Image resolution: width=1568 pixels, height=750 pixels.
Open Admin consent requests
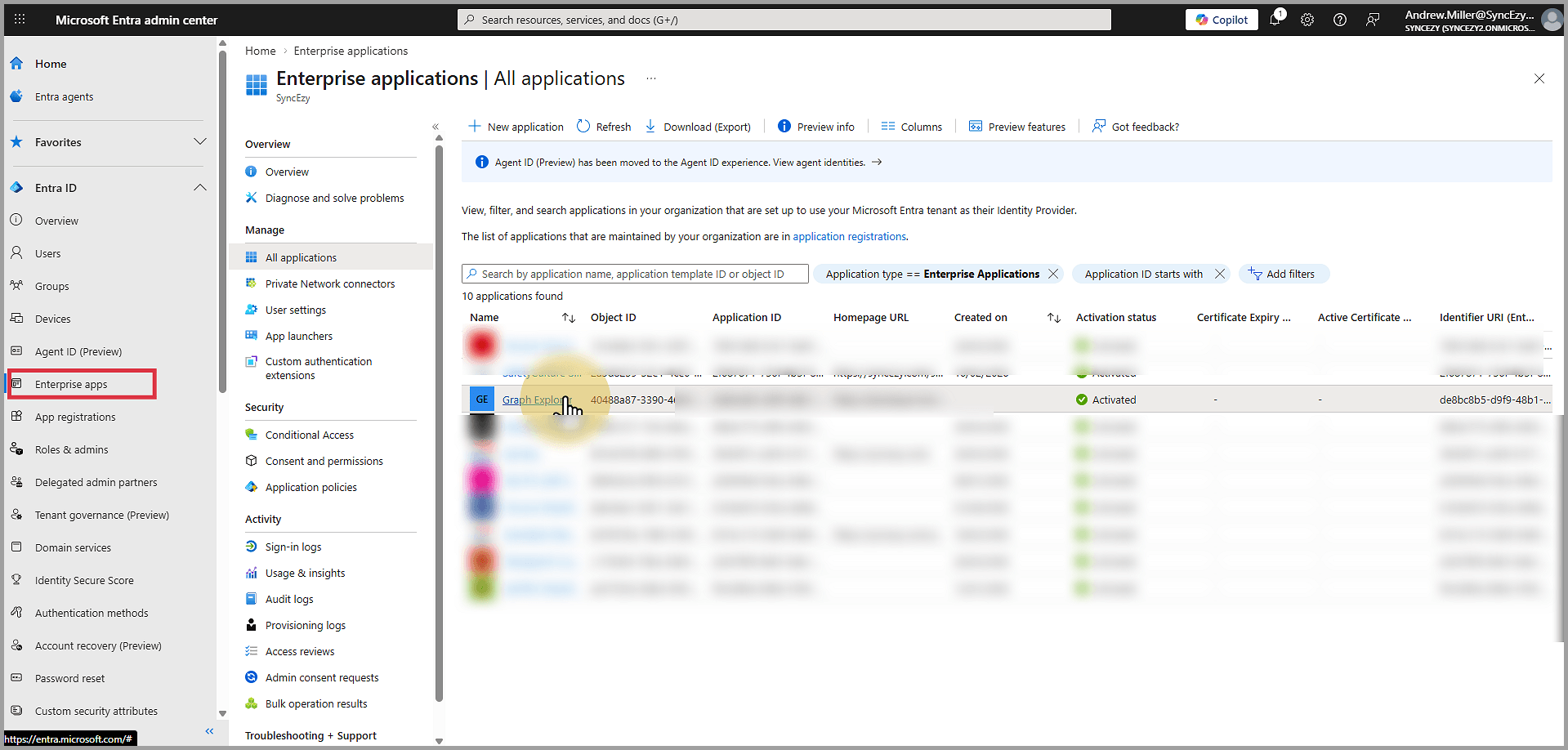tap(322, 677)
